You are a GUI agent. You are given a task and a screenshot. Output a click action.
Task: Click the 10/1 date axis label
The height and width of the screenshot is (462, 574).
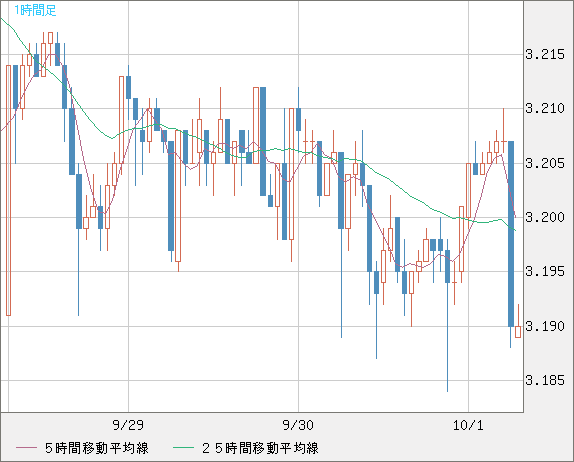click(468, 425)
